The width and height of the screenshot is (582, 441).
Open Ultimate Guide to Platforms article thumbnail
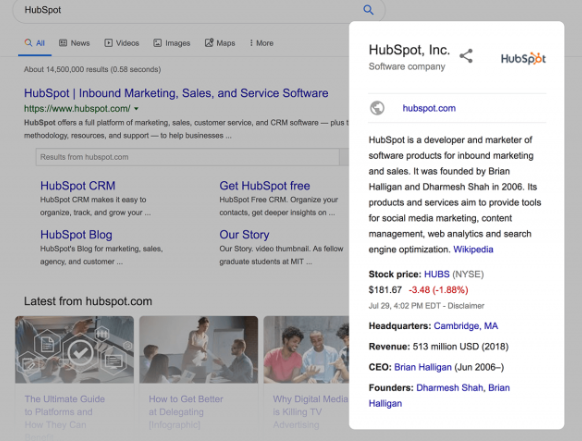(74, 349)
